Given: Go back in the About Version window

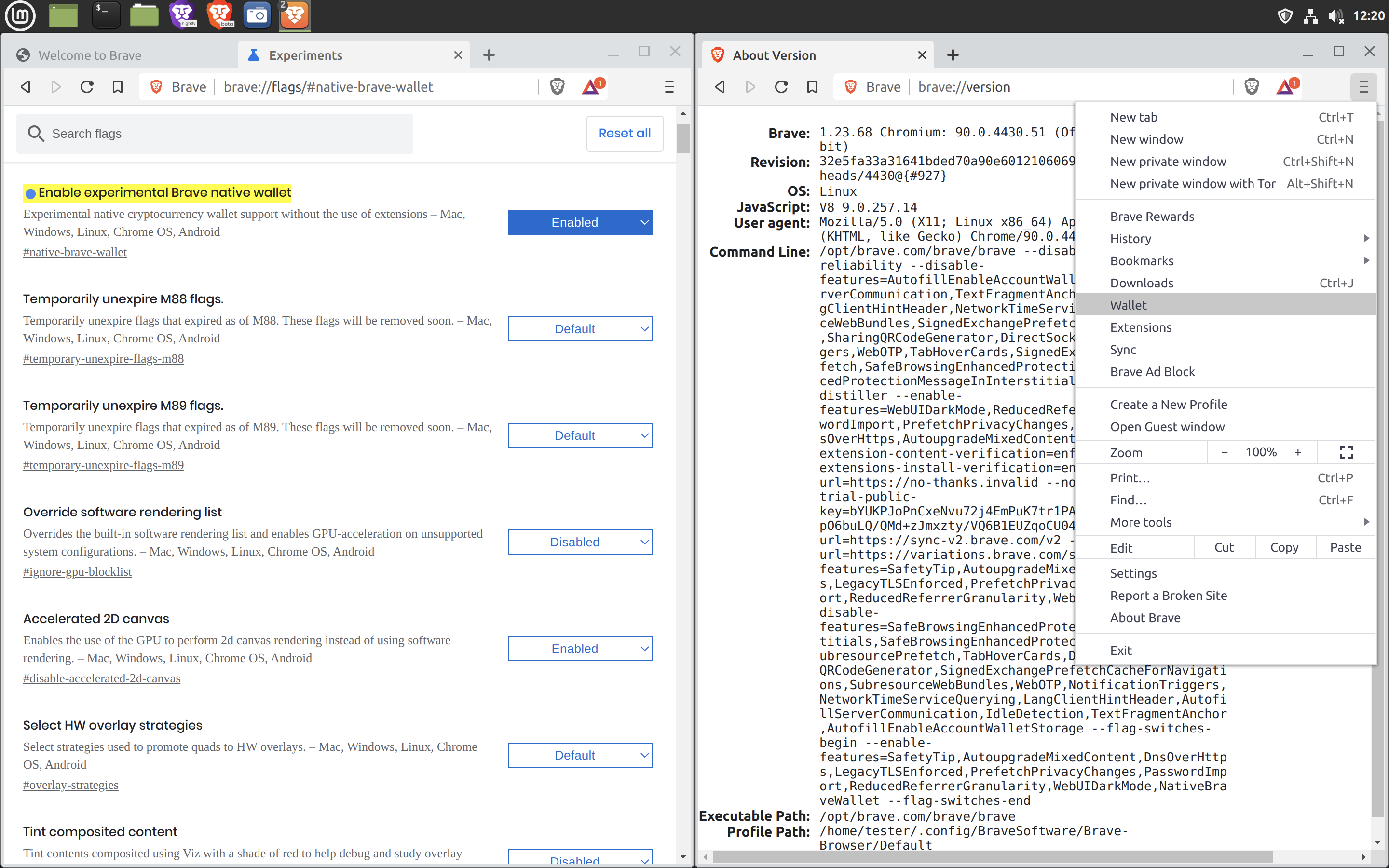Looking at the screenshot, I should coord(720,87).
